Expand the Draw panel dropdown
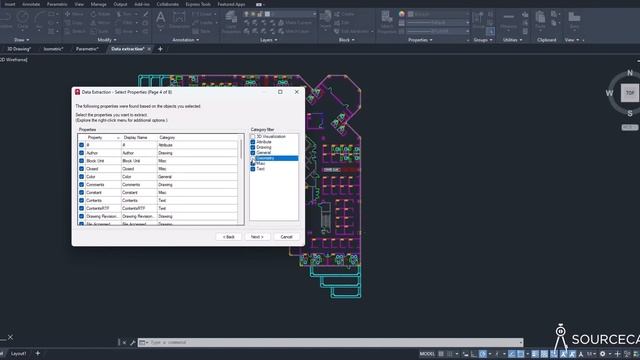 coord(22,40)
